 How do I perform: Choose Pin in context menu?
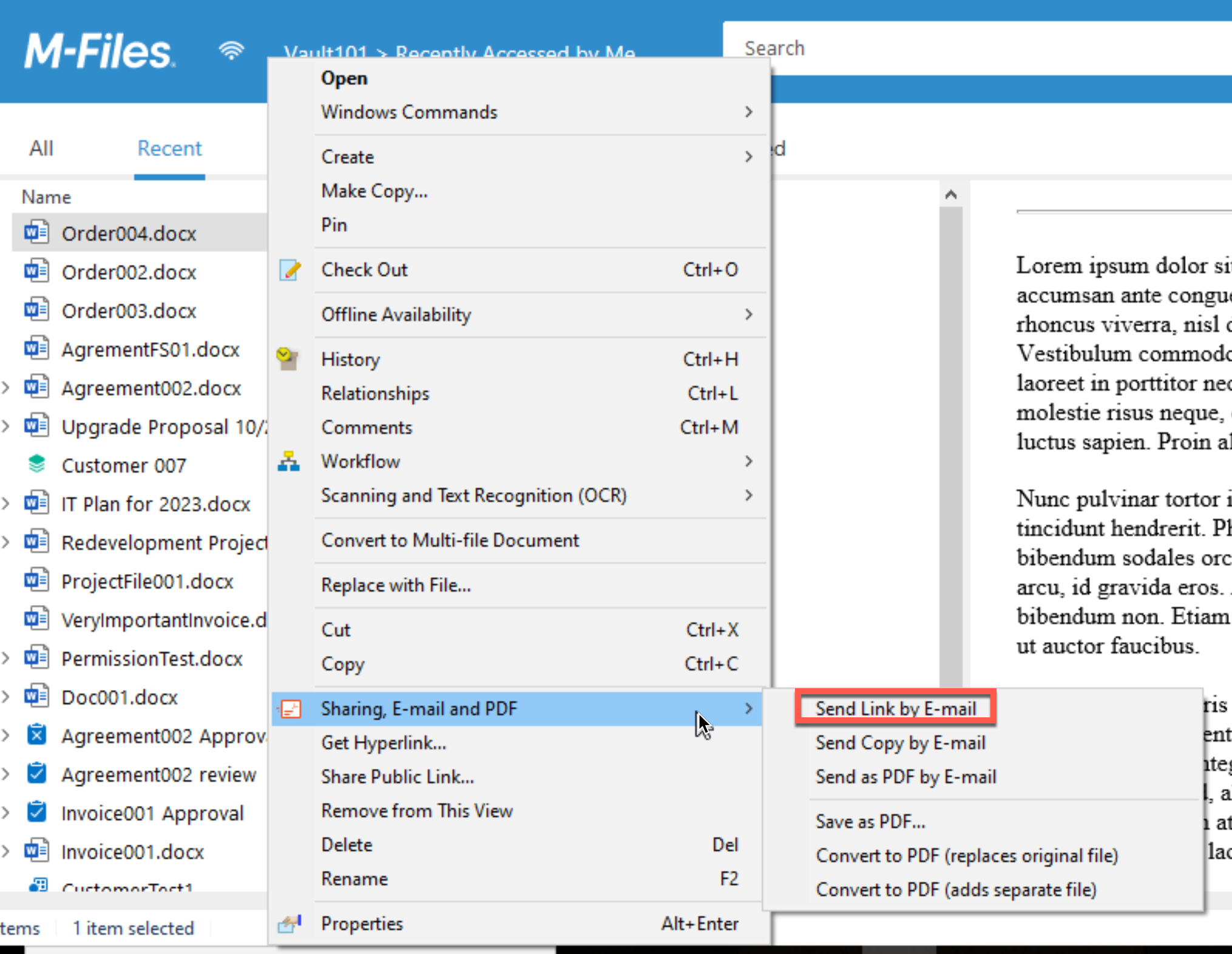tap(519, 225)
